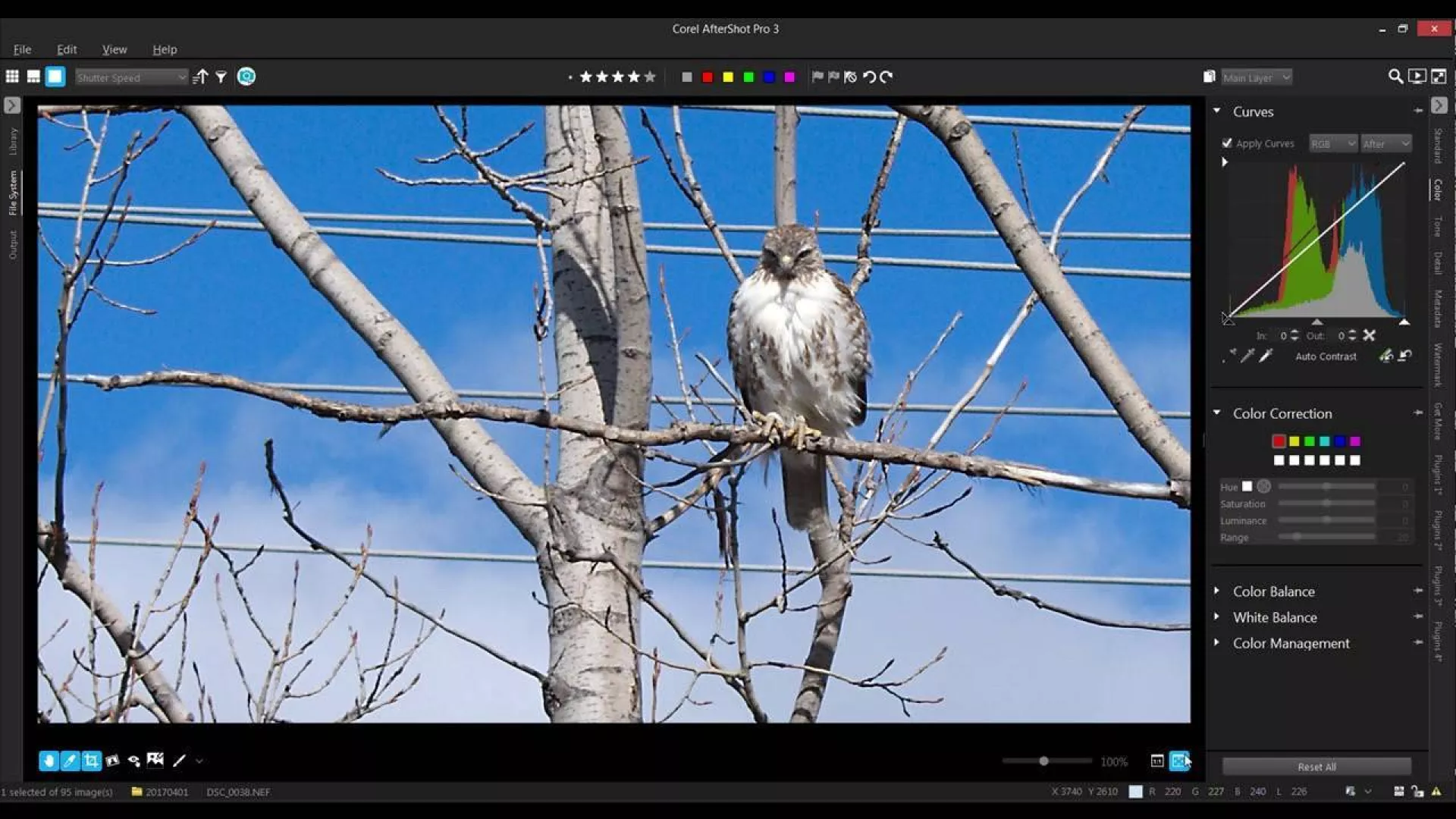Click Auto Contrast button
The image size is (1456, 819).
point(1326,356)
